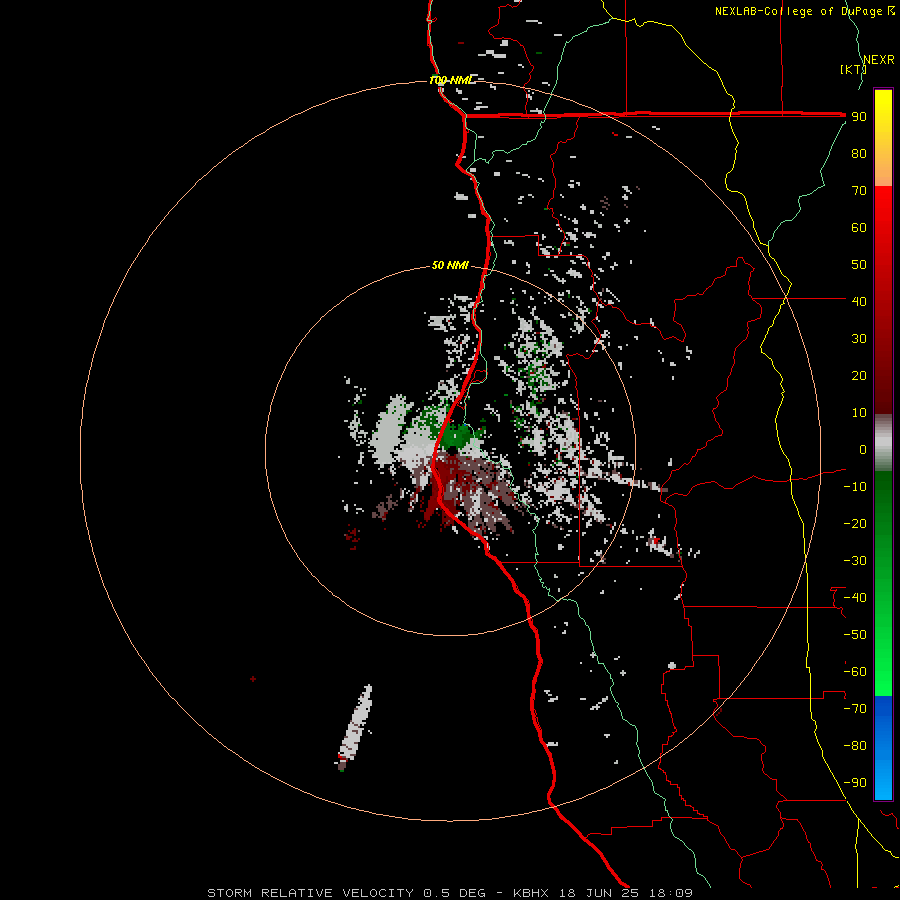Viewport: 900px width, 900px height.
Task: Click the -40 value on the velocity scale
Action: tap(855, 598)
